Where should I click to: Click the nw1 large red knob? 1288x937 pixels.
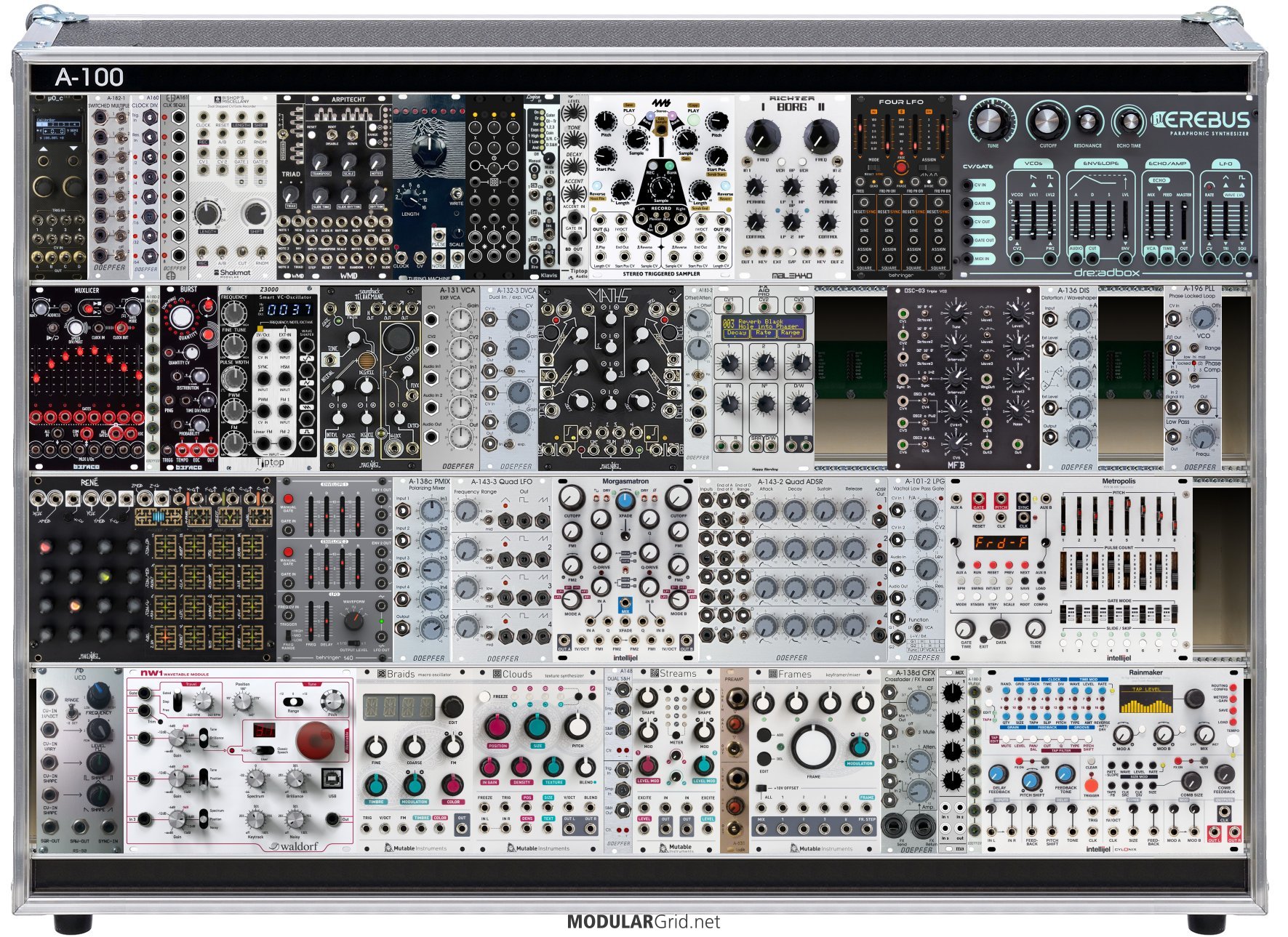(x=316, y=741)
